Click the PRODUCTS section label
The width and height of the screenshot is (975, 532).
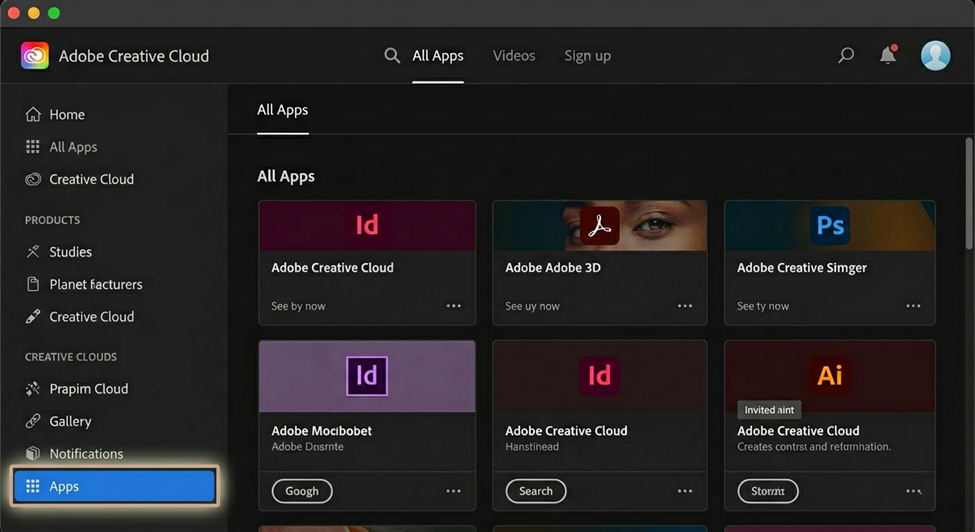pyautogui.click(x=52, y=220)
